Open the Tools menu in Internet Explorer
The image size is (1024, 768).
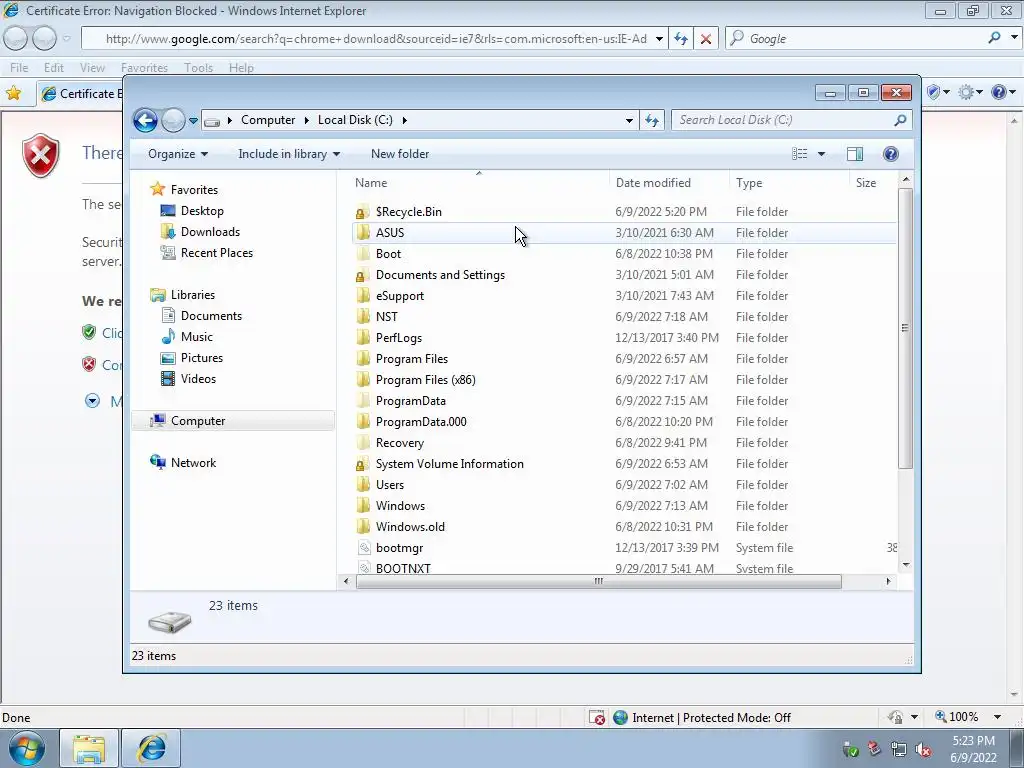(198, 68)
